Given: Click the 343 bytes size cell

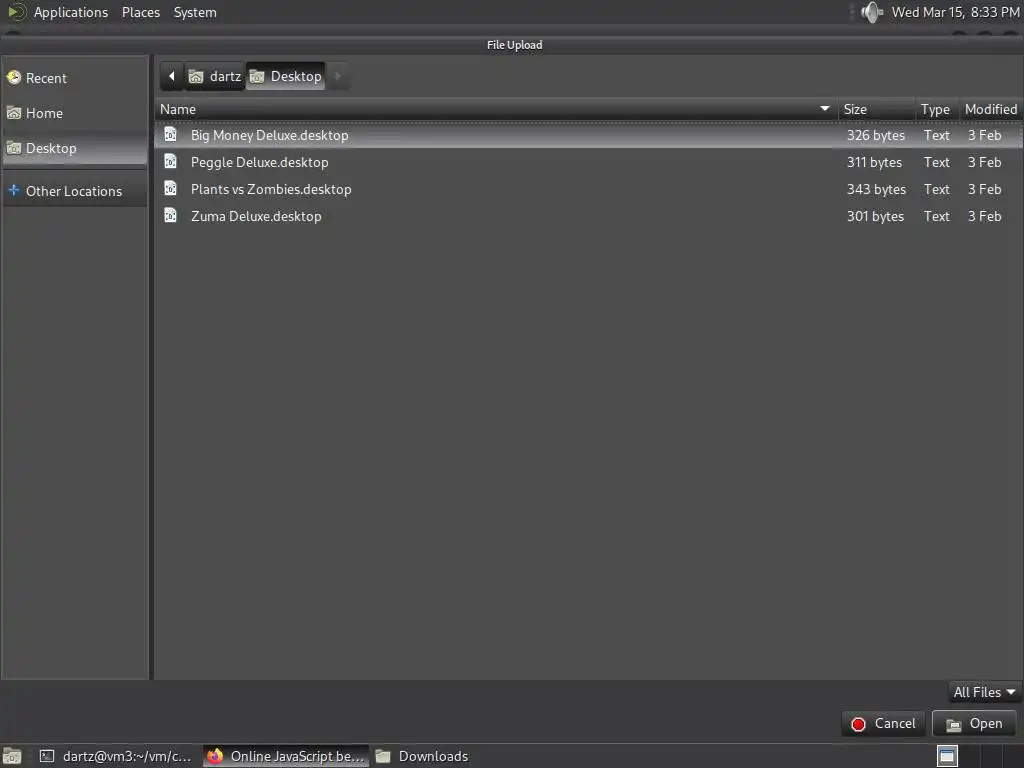Looking at the screenshot, I should [876, 189].
